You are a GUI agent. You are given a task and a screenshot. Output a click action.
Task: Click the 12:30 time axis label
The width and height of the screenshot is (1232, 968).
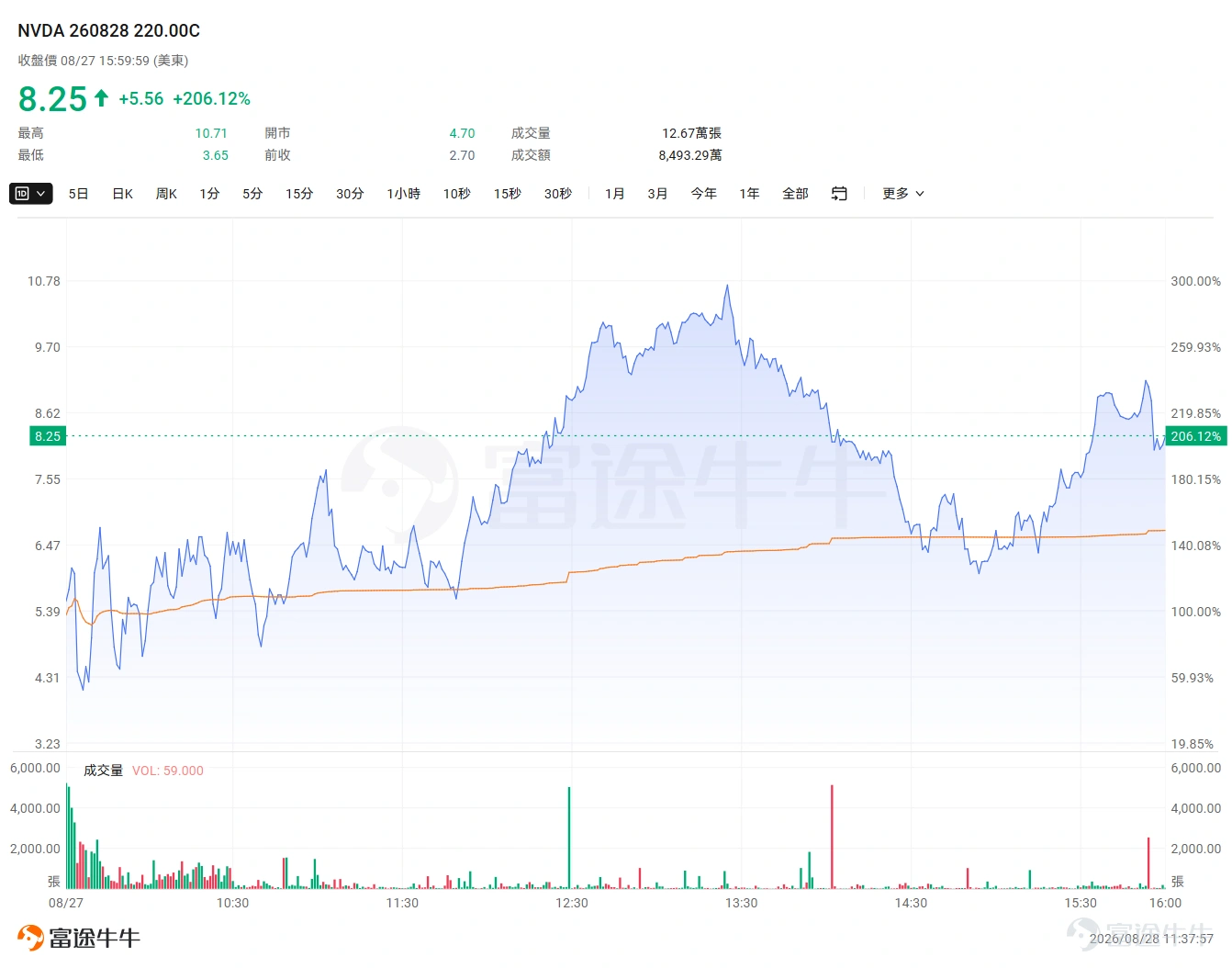(572, 903)
